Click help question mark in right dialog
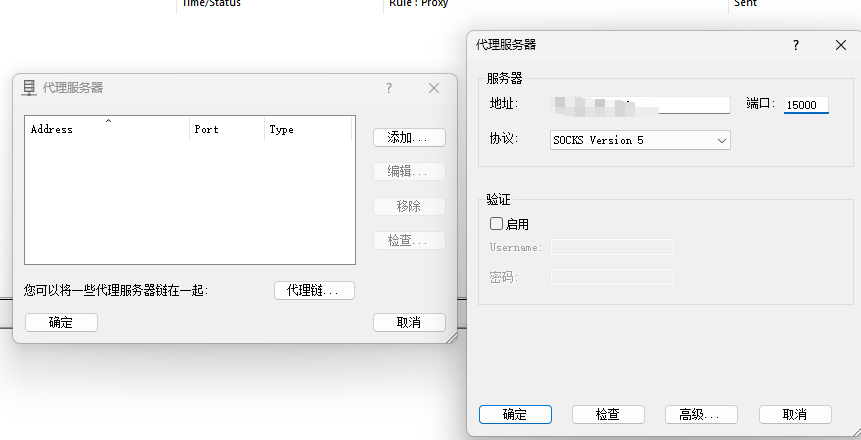861x440 pixels. [796, 45]
